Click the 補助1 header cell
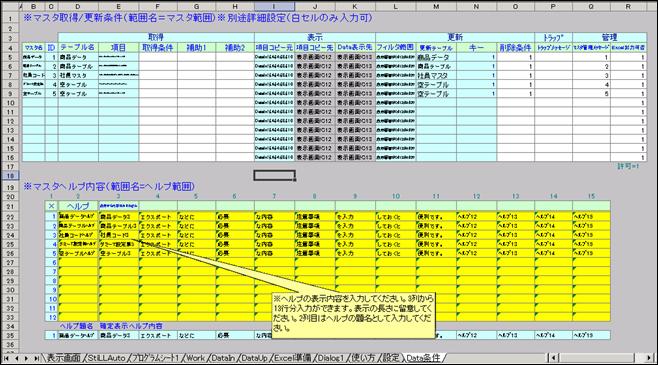Image resolution: width=658 pixels, height=365 pixels. (196, 47)
